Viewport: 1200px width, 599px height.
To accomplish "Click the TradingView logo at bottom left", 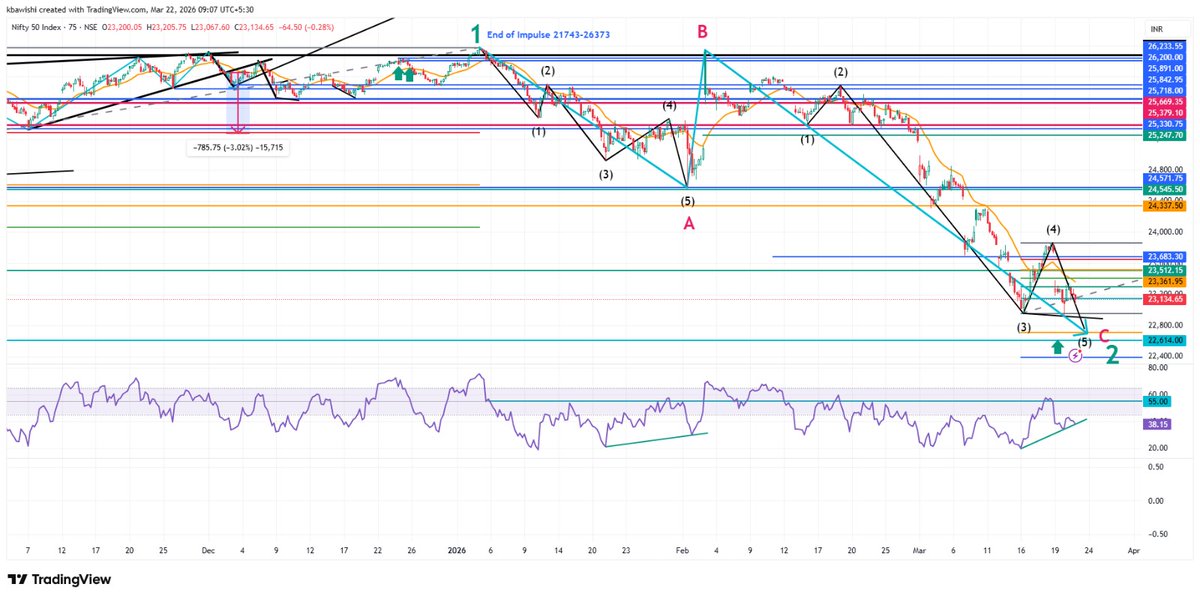I will [59, 580].
